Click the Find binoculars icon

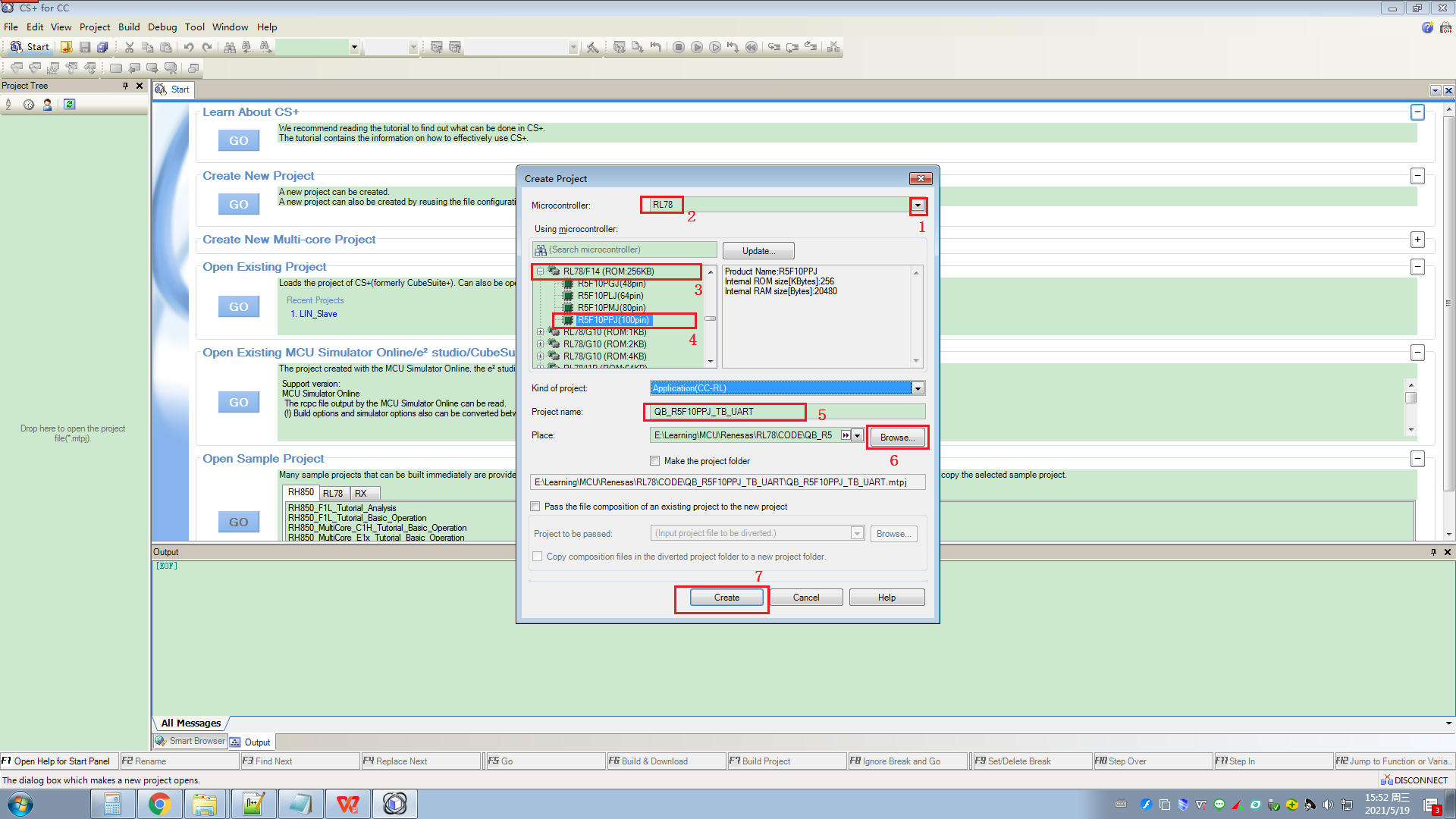point(230,47)
